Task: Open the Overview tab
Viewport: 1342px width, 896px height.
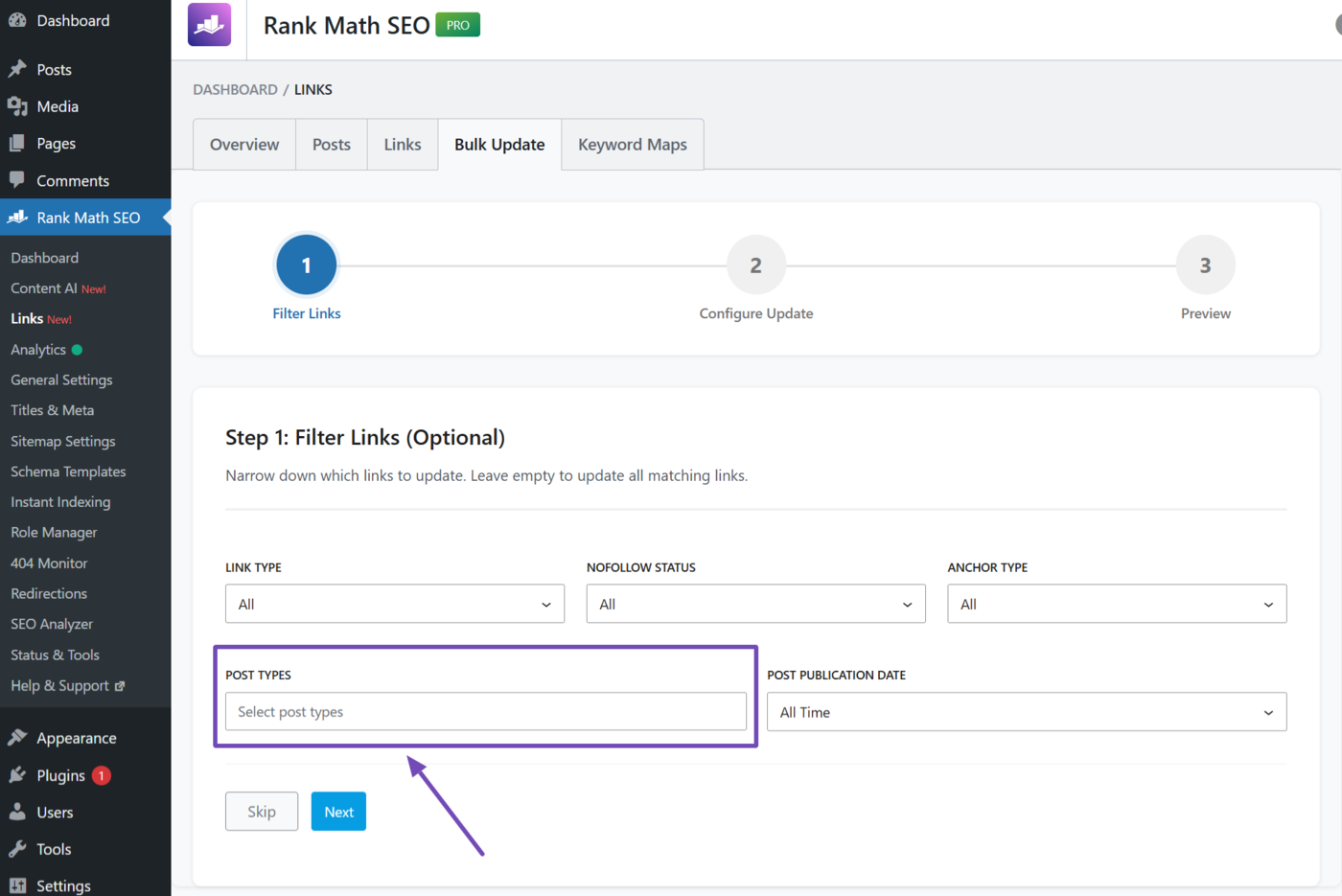Action: tap(243, 144)
